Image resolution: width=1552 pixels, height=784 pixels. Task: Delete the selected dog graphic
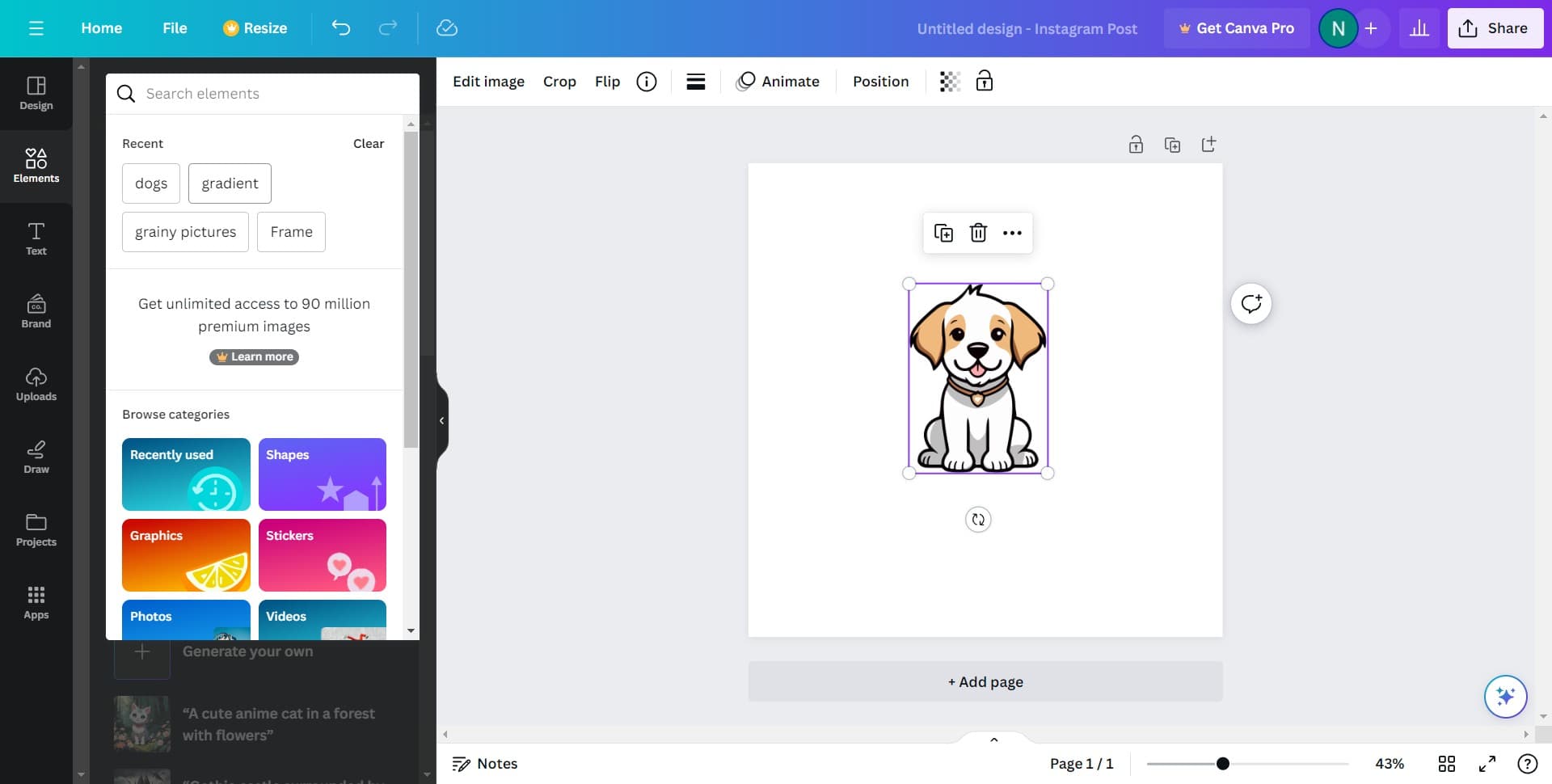click(978, 232)
